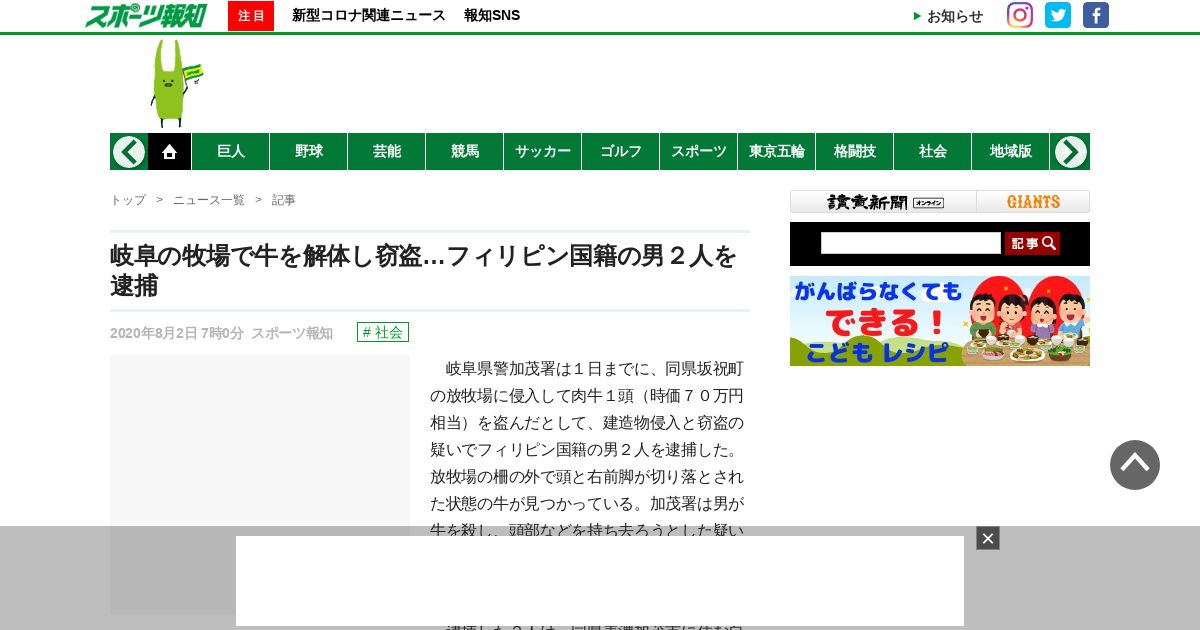Open the Sports Hochi Twitter page
The width and height of the screenshot is (1200, 630).
pyautogui.click(x=1058, y=15)
